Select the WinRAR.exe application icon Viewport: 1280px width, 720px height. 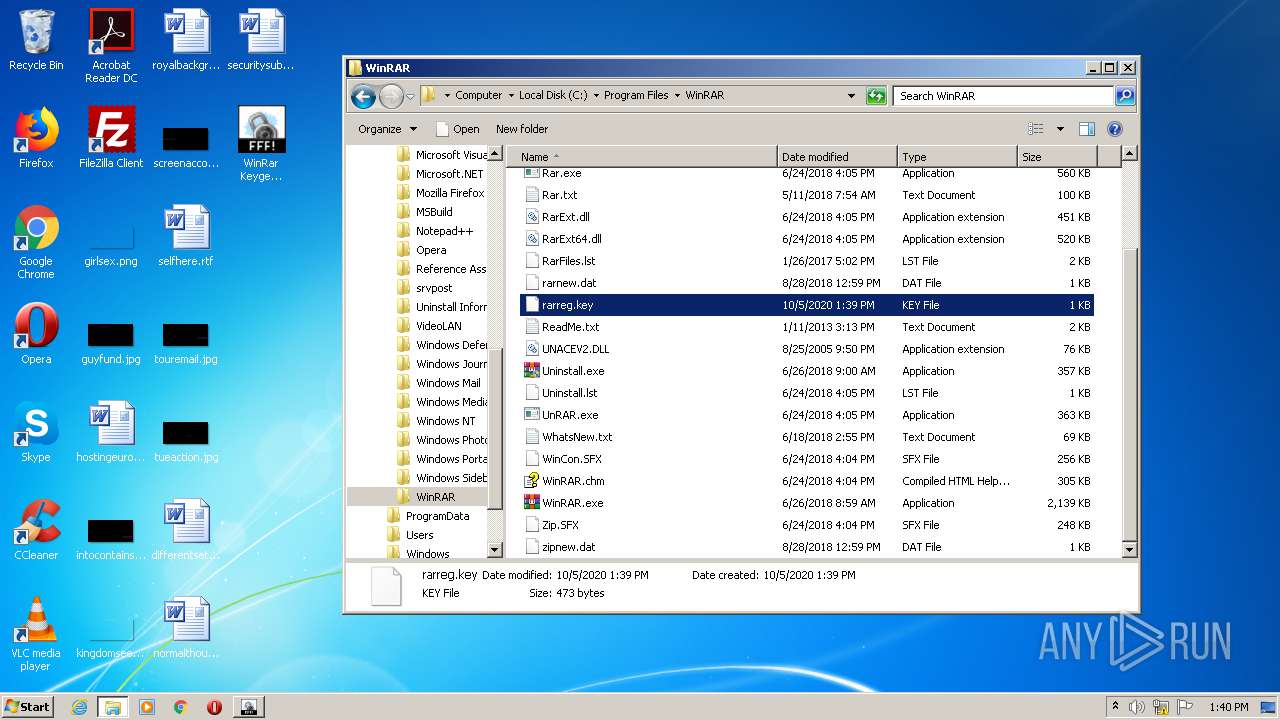pyautogui.click(x=532, y=503)
